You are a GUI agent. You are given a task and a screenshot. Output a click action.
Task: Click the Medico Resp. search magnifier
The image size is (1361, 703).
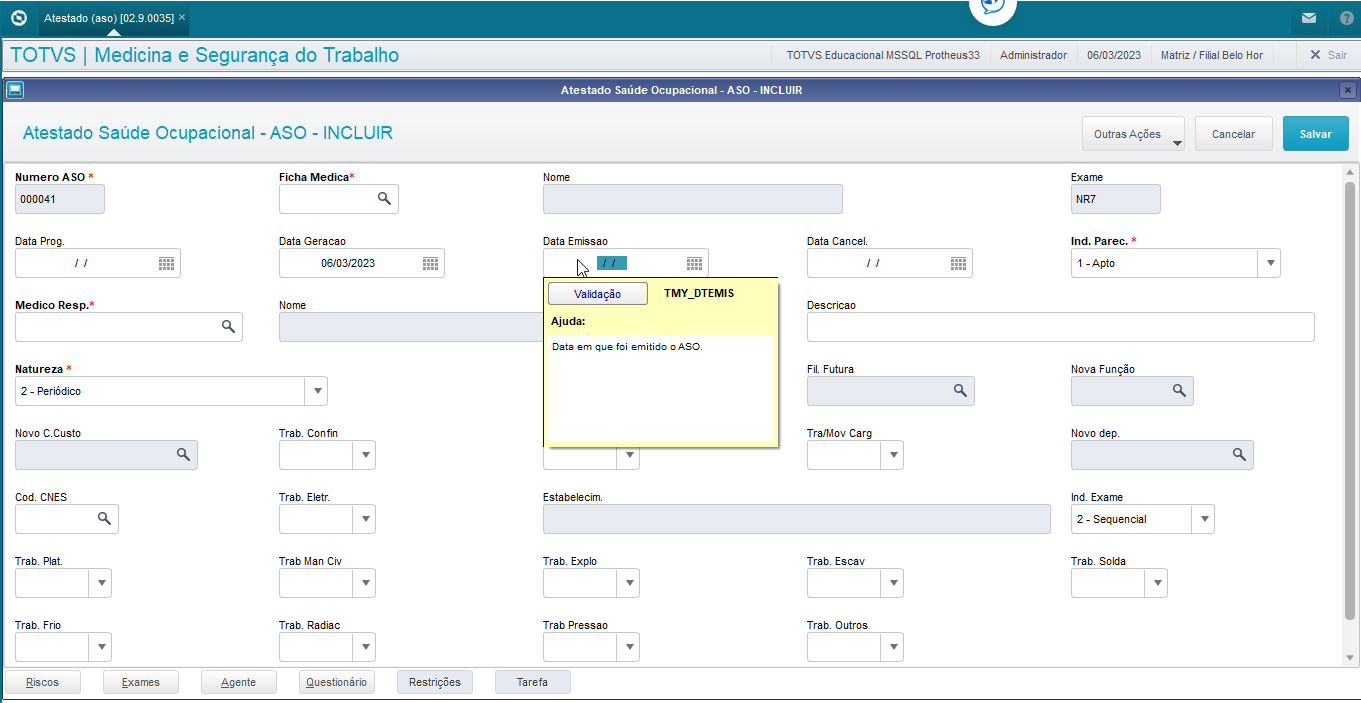(x=228, y=327)
